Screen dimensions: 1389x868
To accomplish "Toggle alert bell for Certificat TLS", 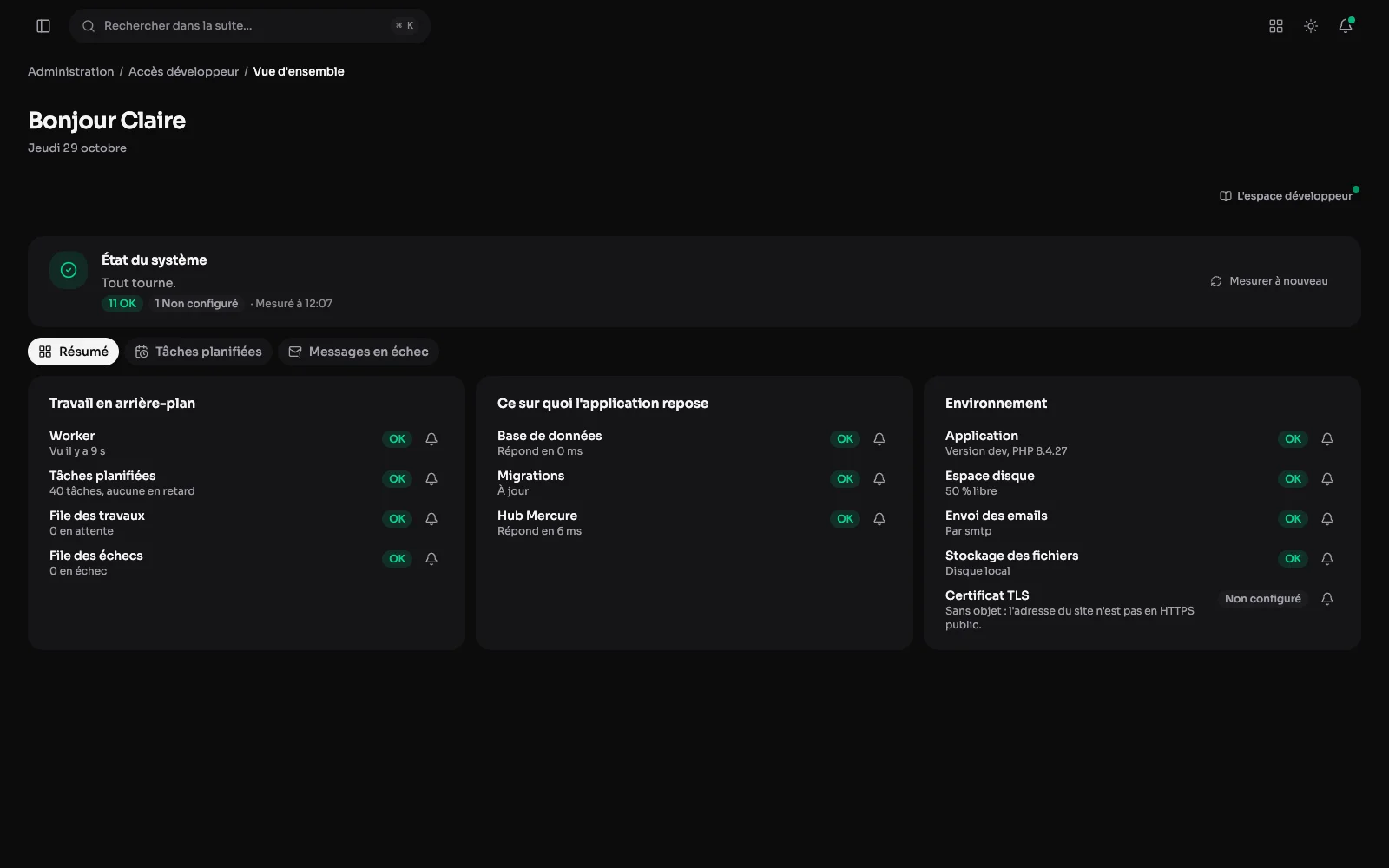I will click(x=1327, y=599).
